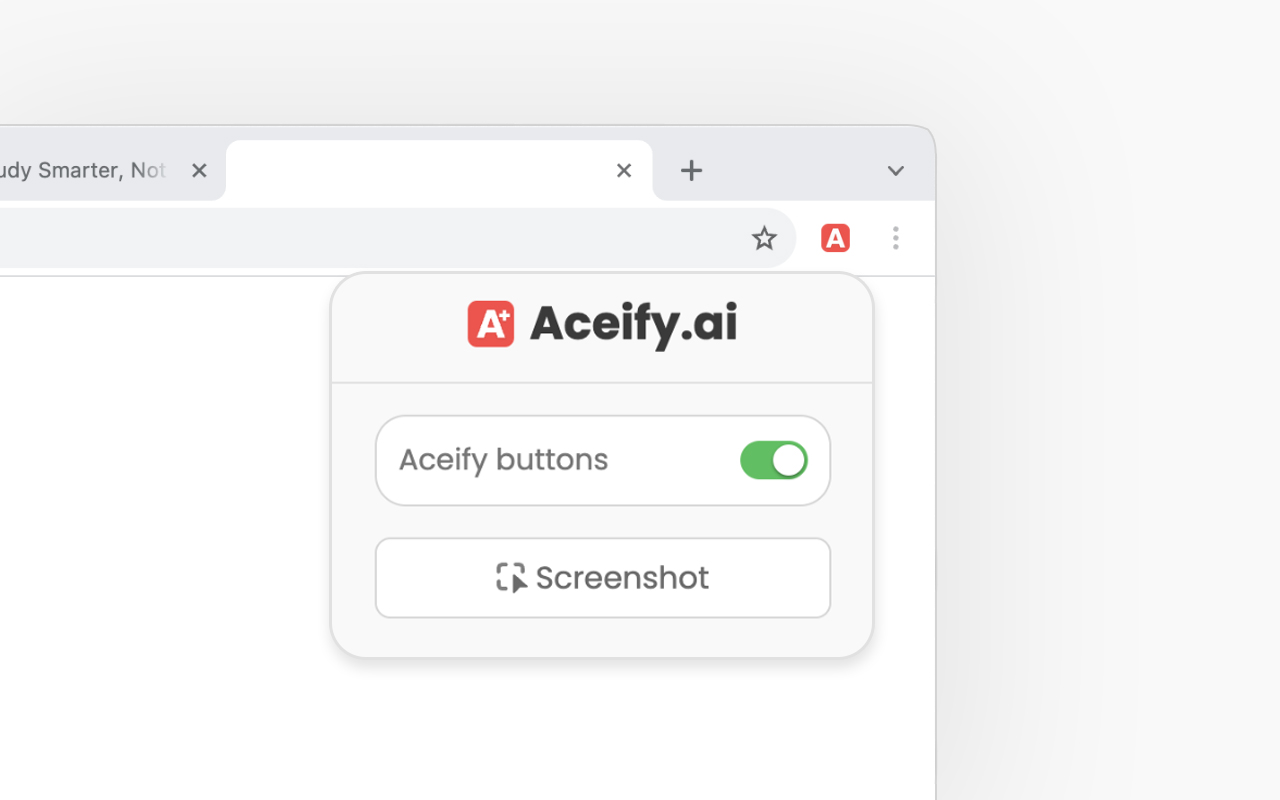Capture a screenshot with the Screenshot button
This screenshot has height=800, width=1280.
[x=602, y=577]
